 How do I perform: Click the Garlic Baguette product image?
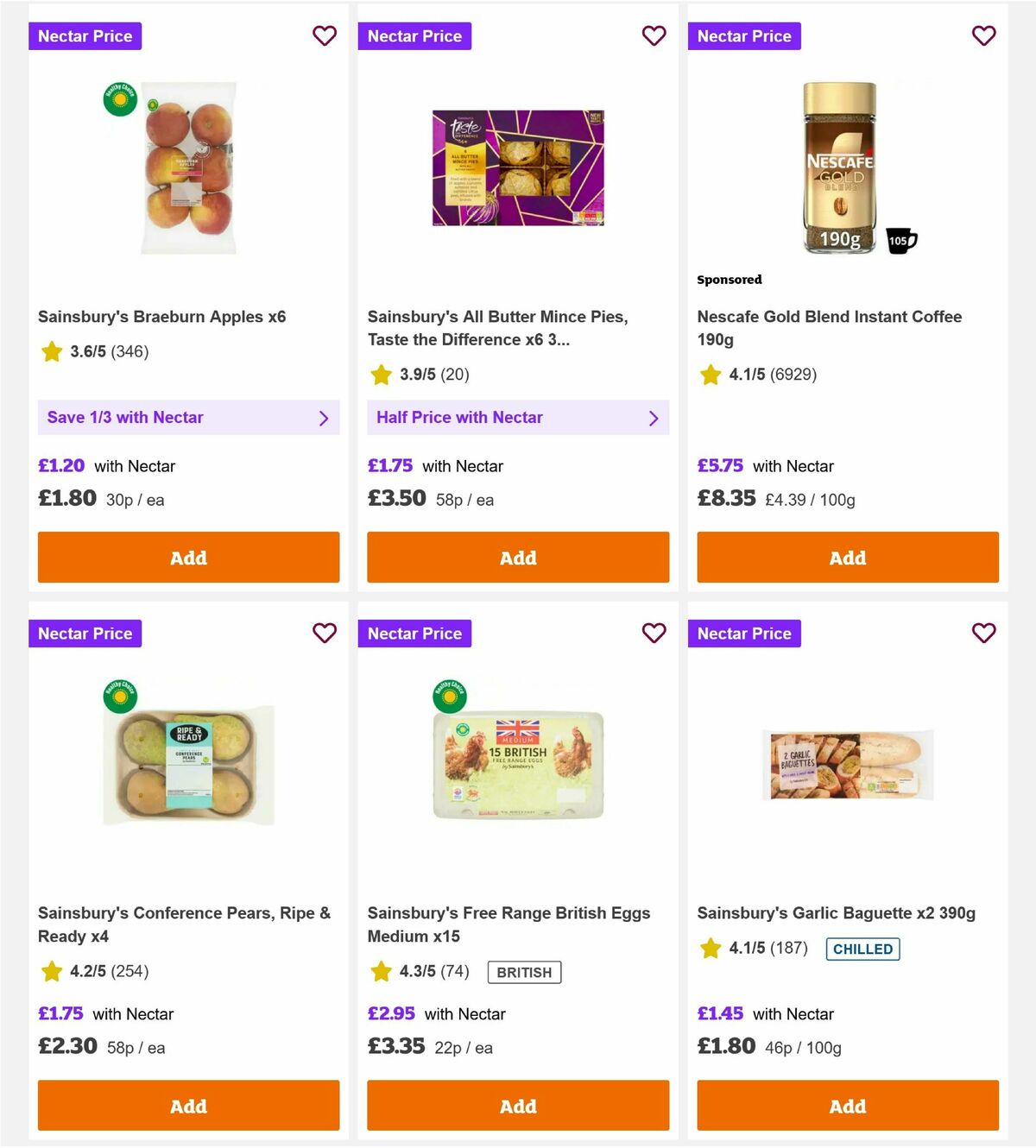coord(847,764)
